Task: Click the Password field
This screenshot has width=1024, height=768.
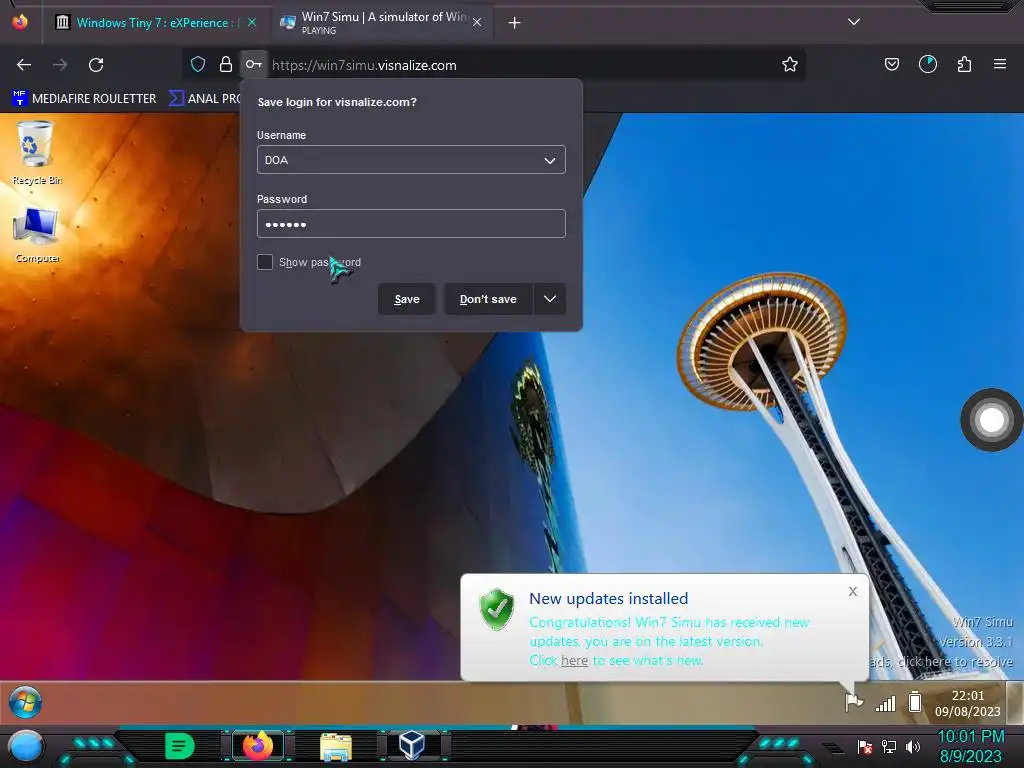Action: (411, 224)
